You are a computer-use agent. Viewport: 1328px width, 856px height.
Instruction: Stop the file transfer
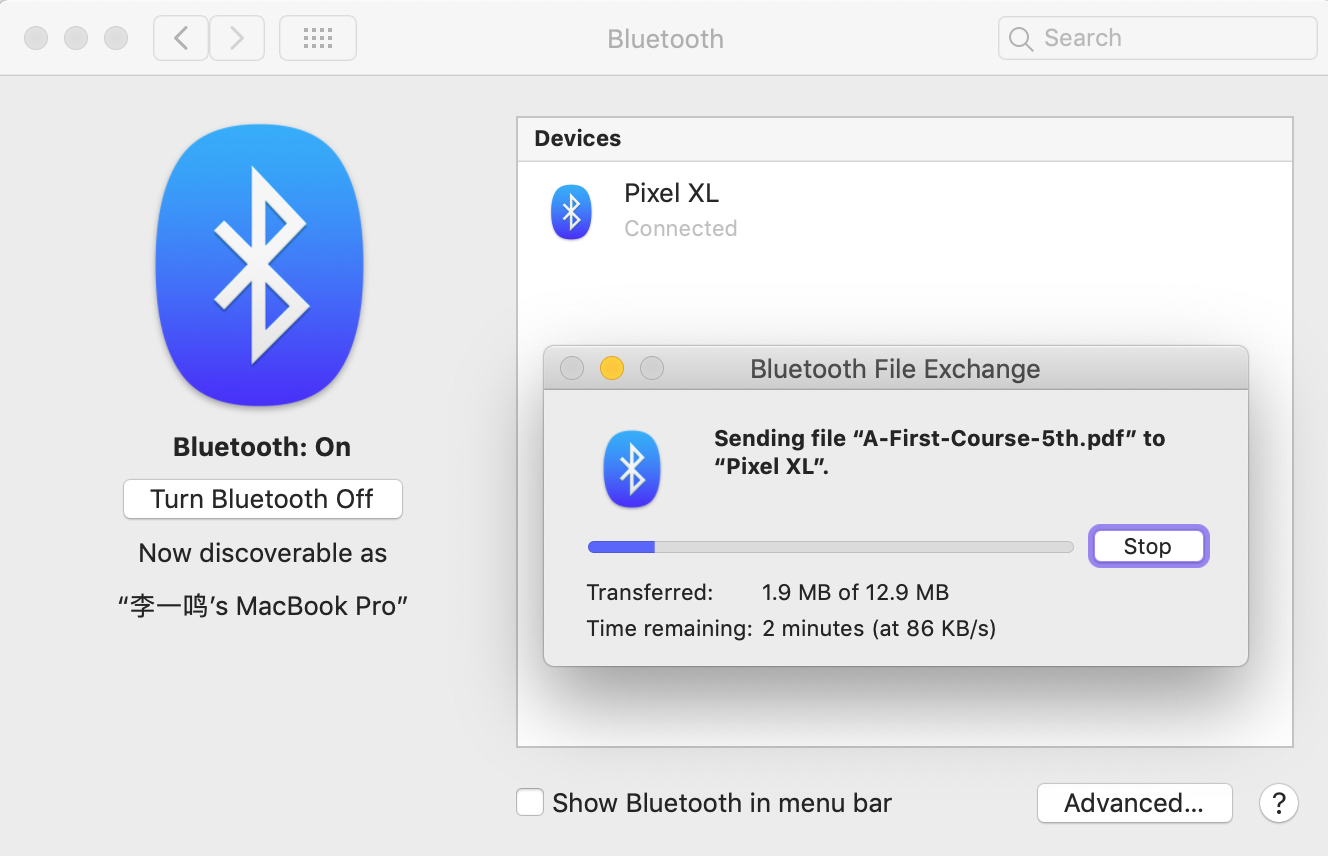(1148, 546)
